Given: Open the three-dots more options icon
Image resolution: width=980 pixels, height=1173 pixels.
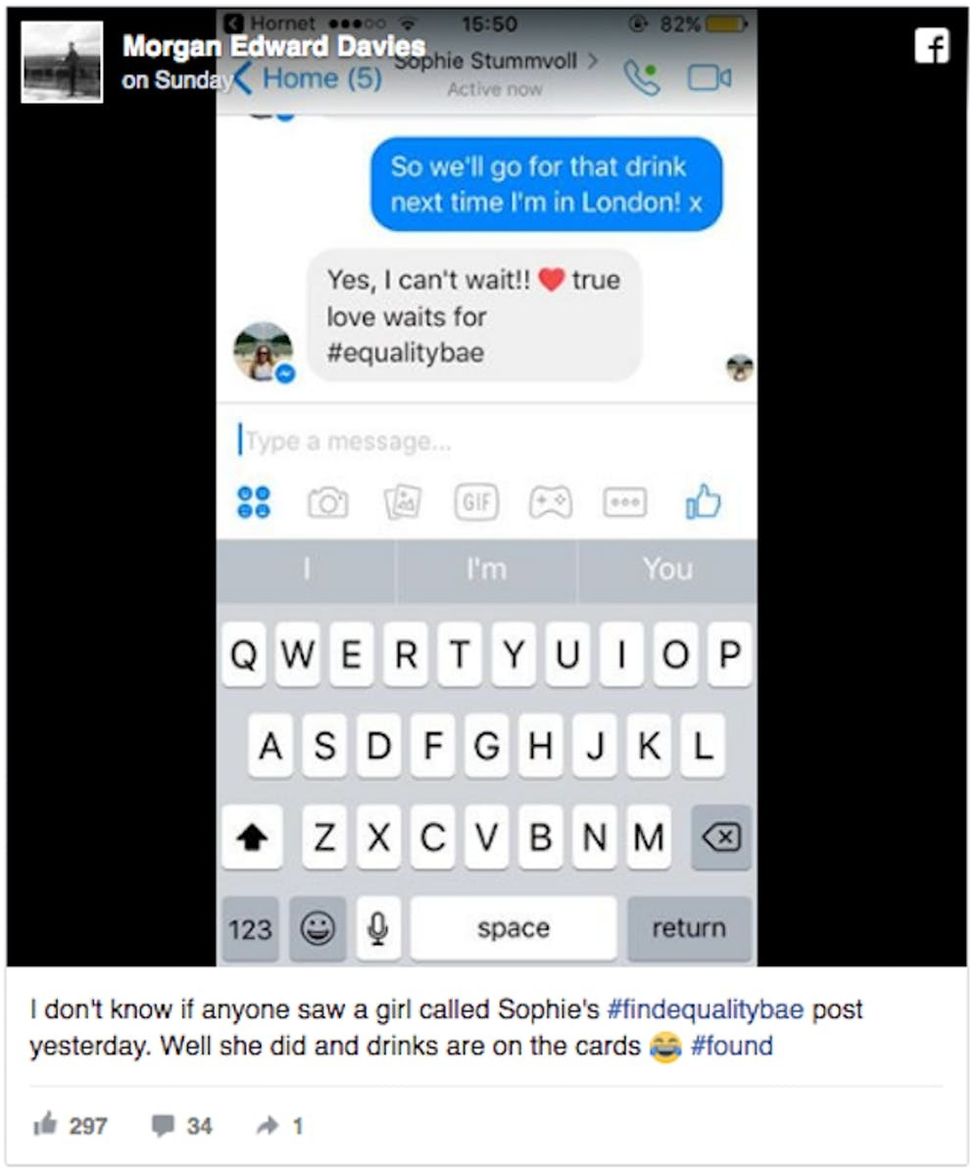Looking at the screenshot, I should (625, 503).
